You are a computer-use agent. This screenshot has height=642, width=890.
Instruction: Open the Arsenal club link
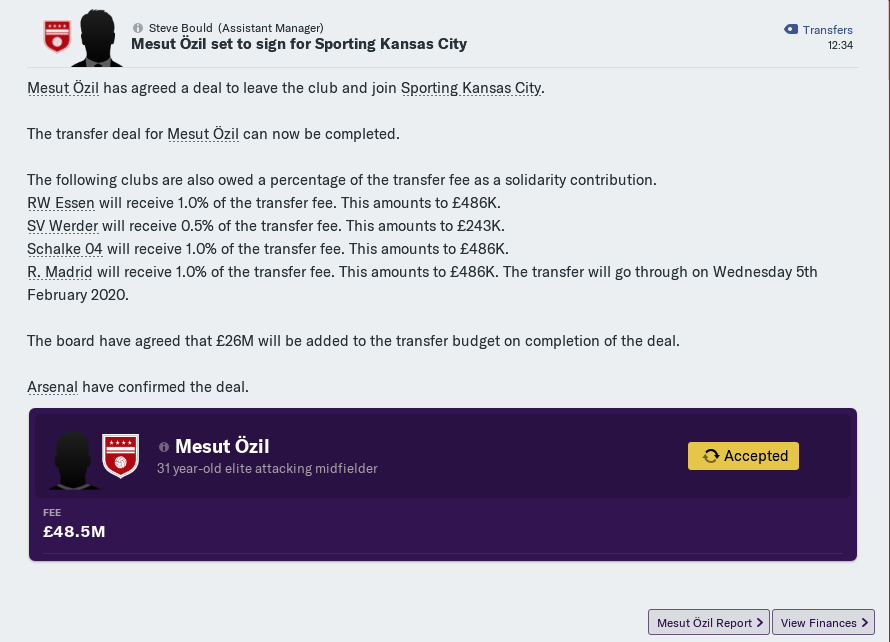(52, 387)
